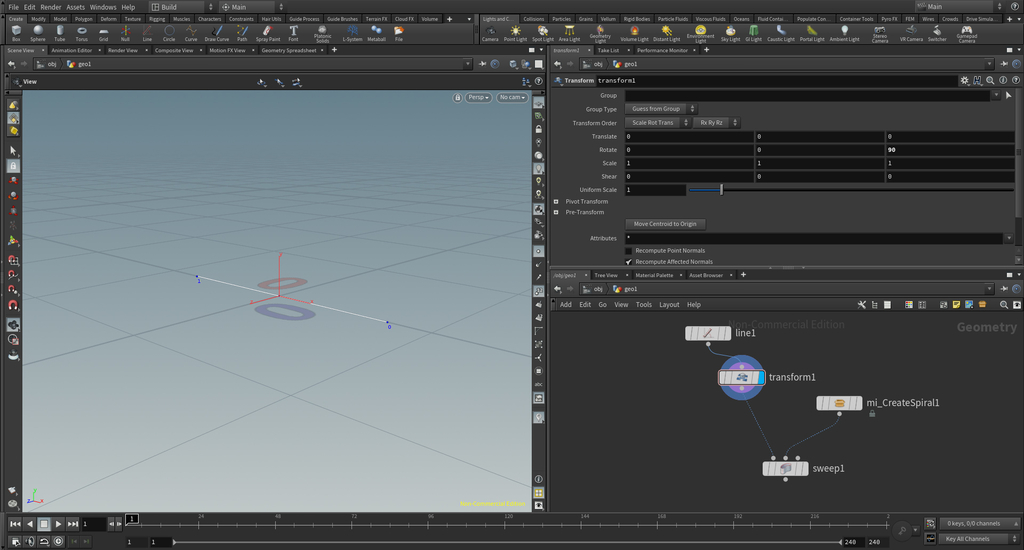Open the Persp viewport menu
The image size is (1024, 550).
pyautogui.click(x=478, y=97)
